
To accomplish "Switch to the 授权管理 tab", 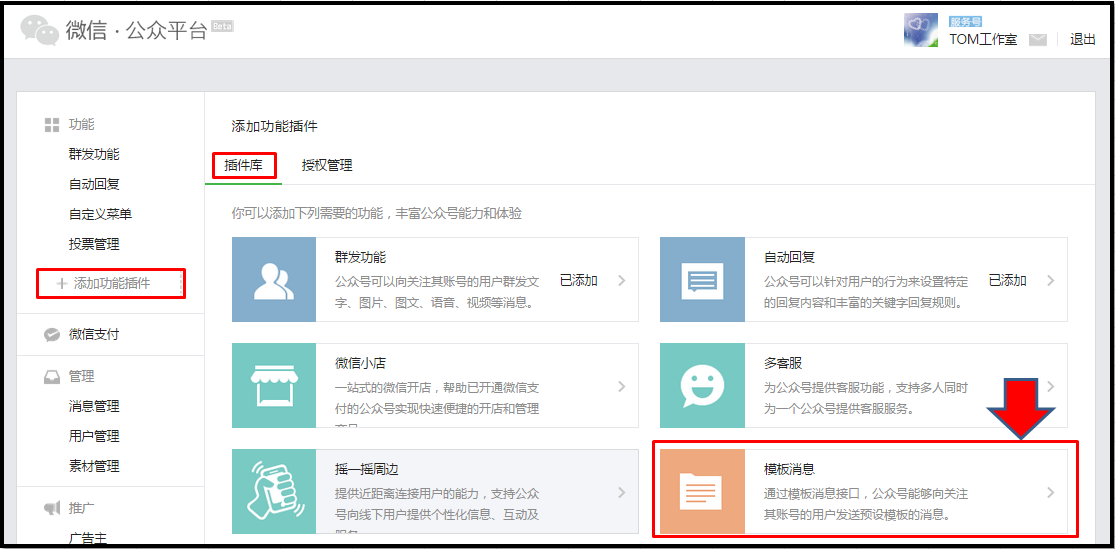I will pyautogui.click(x=327, y=166).
